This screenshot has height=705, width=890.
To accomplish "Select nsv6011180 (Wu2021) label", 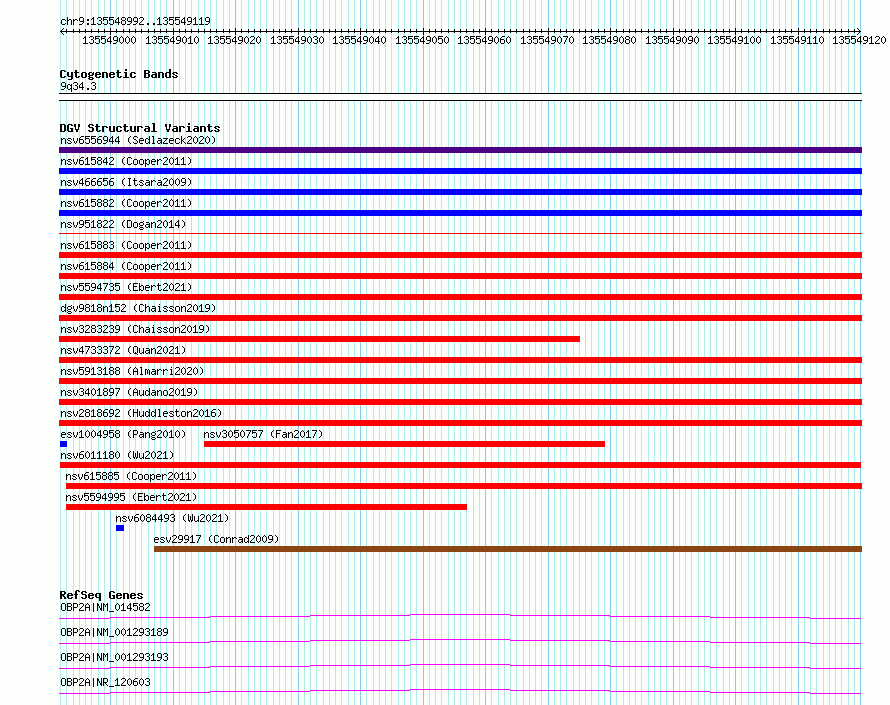I will click(117, 455).
